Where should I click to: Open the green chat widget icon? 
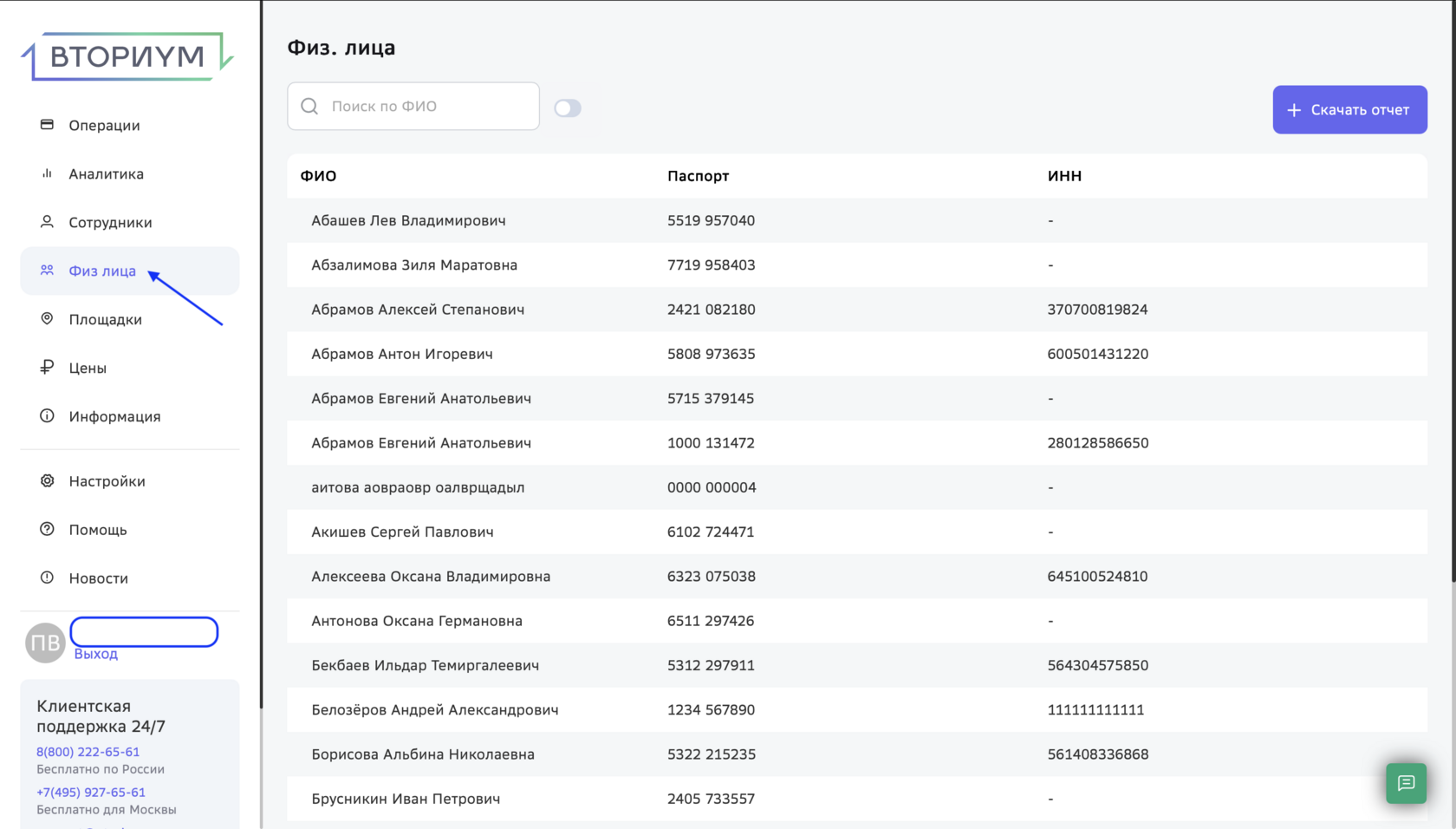1406,783
